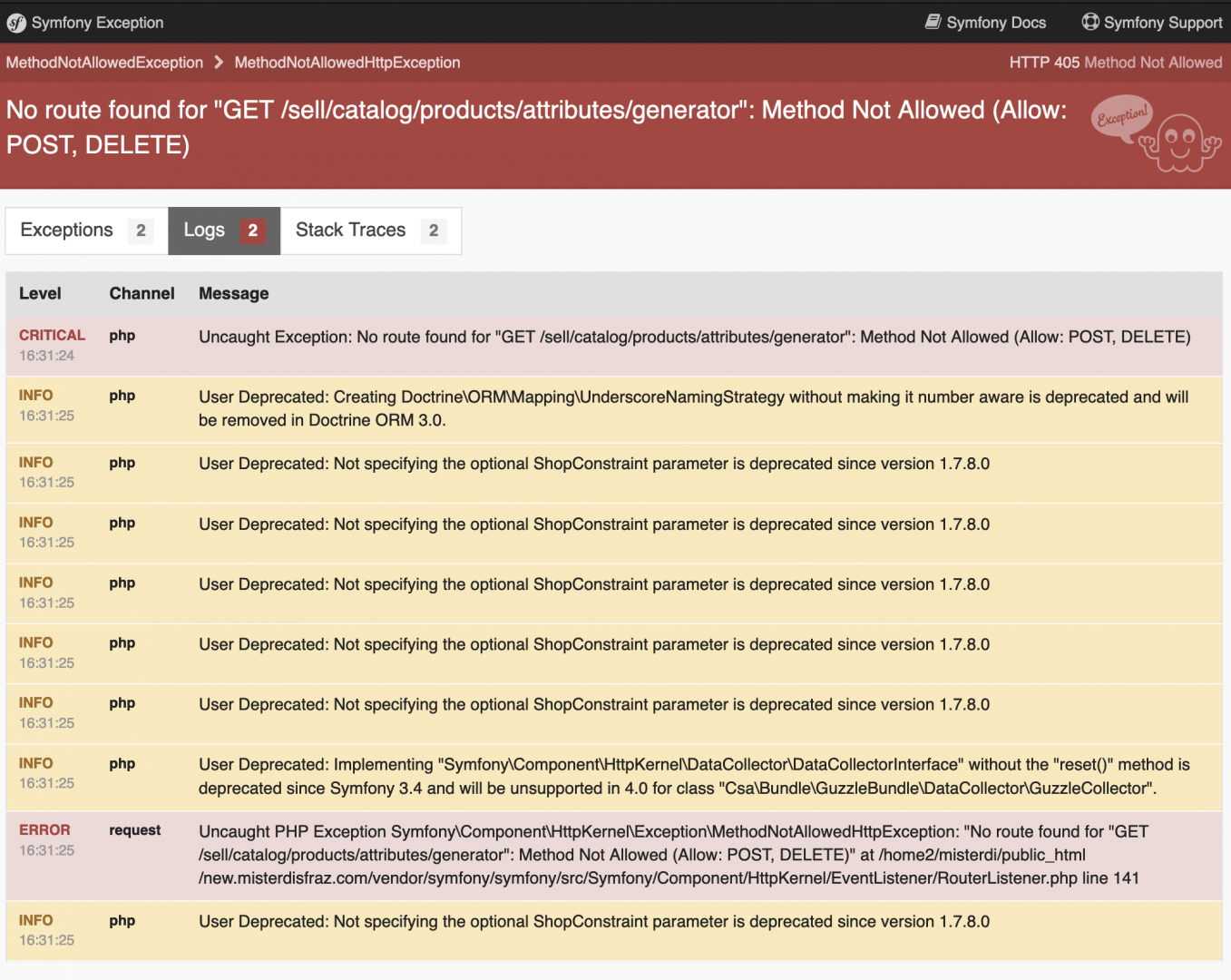Screen dimensions: 1231x980
Task: Click INFO label in the UnderscoreNamingStrategy row
Action: 35,395
